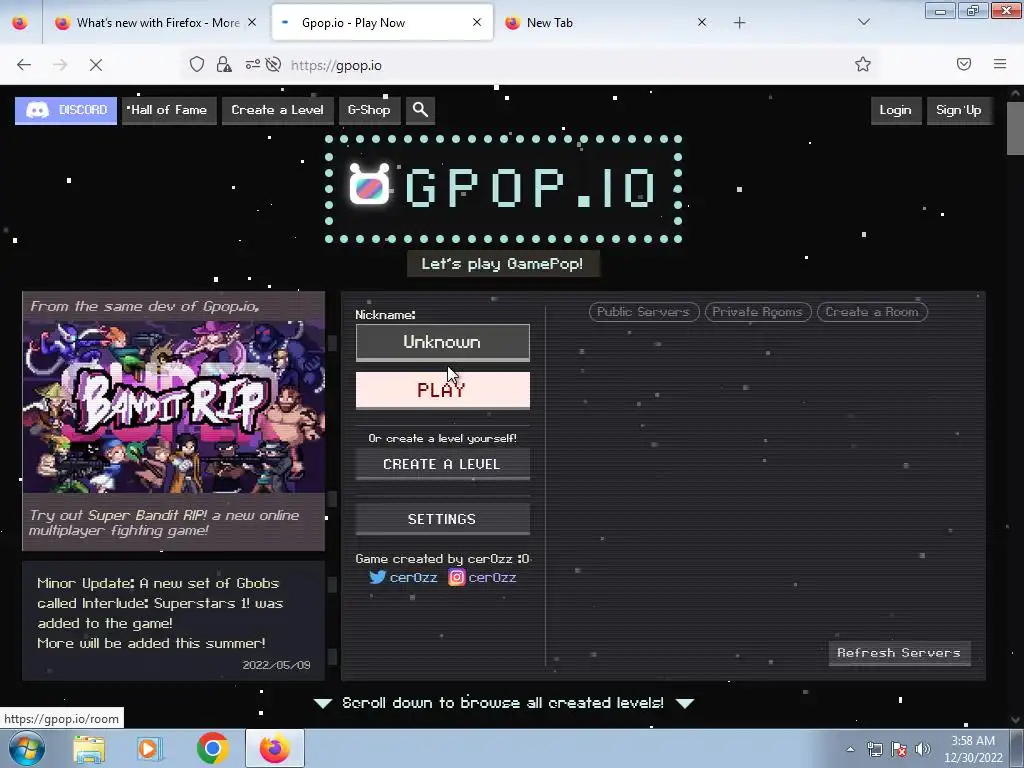This screenshot has width=1024, height=768.
Task: Click the Minor Update news text
Action: click(x=160, y=613)
